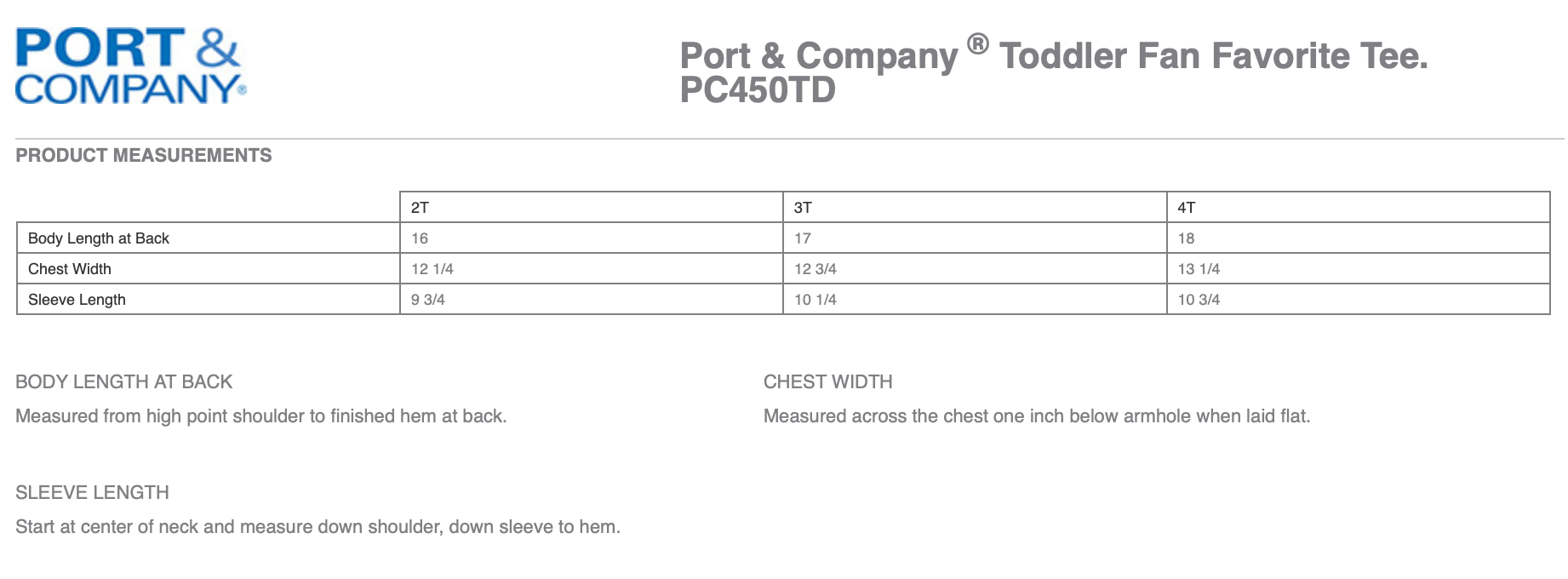Click the 2T body length value 16
This screenshot has width=1568, height=579.
click(x=420, y=238)
